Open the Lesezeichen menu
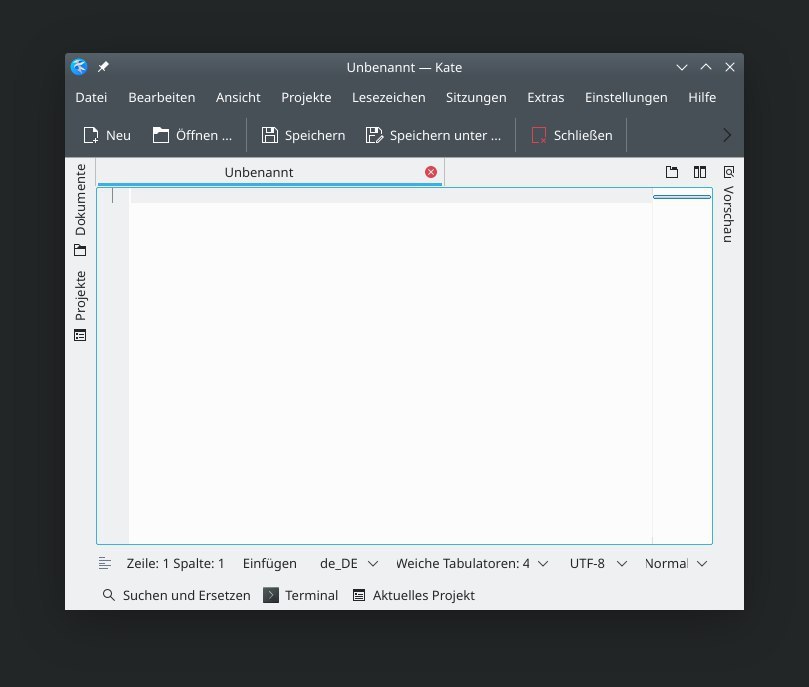 [389, 97]
